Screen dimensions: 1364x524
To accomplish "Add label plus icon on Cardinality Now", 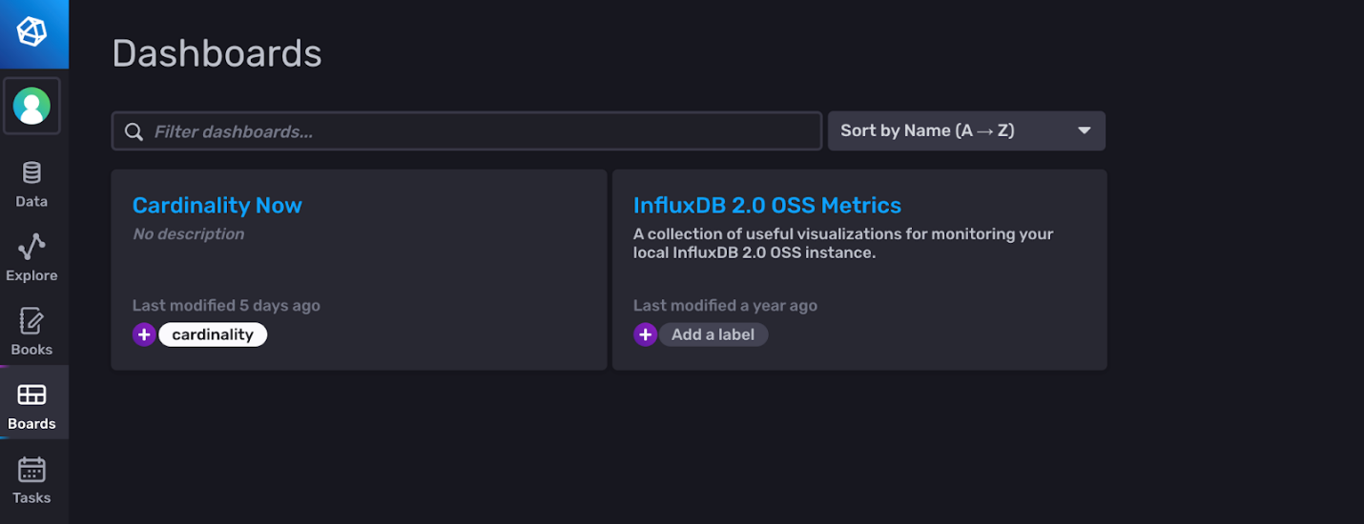I will coord(144,335).
